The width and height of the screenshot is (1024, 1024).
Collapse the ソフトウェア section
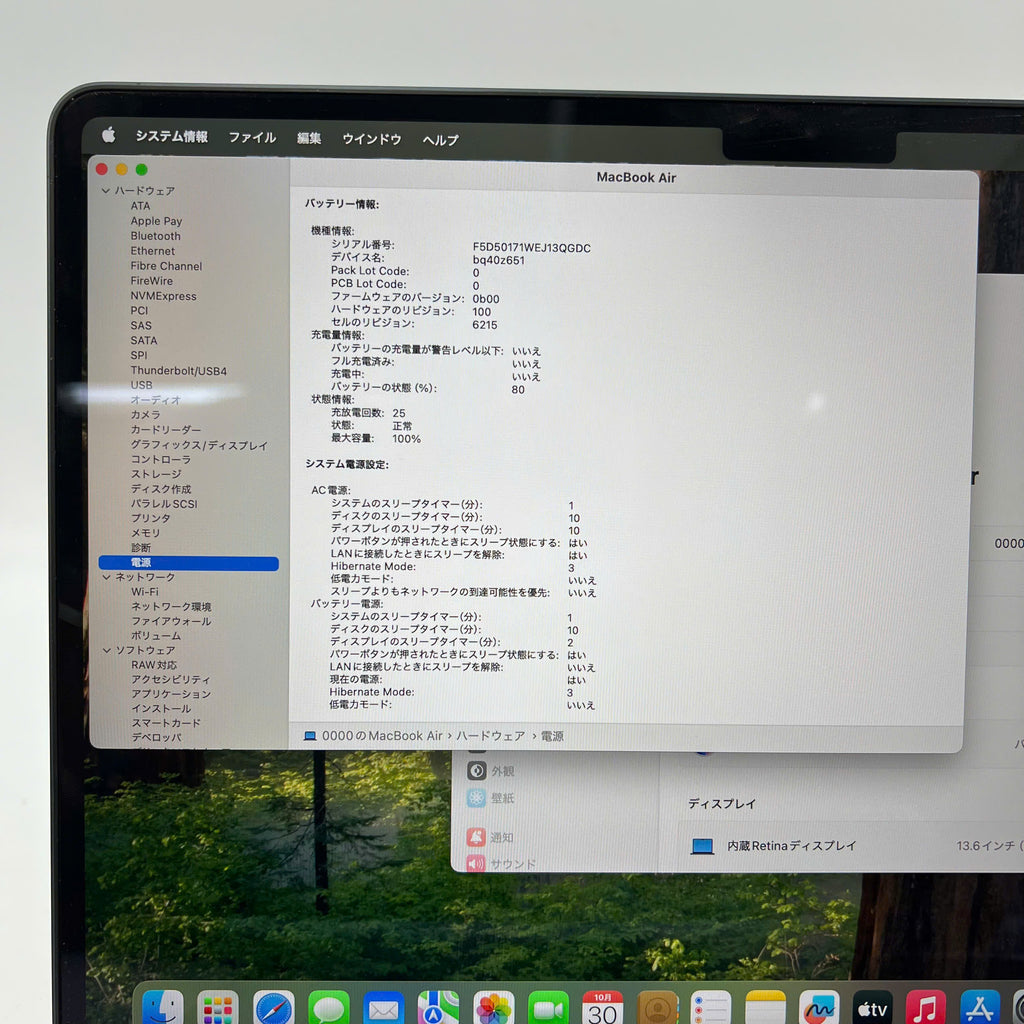105,650
